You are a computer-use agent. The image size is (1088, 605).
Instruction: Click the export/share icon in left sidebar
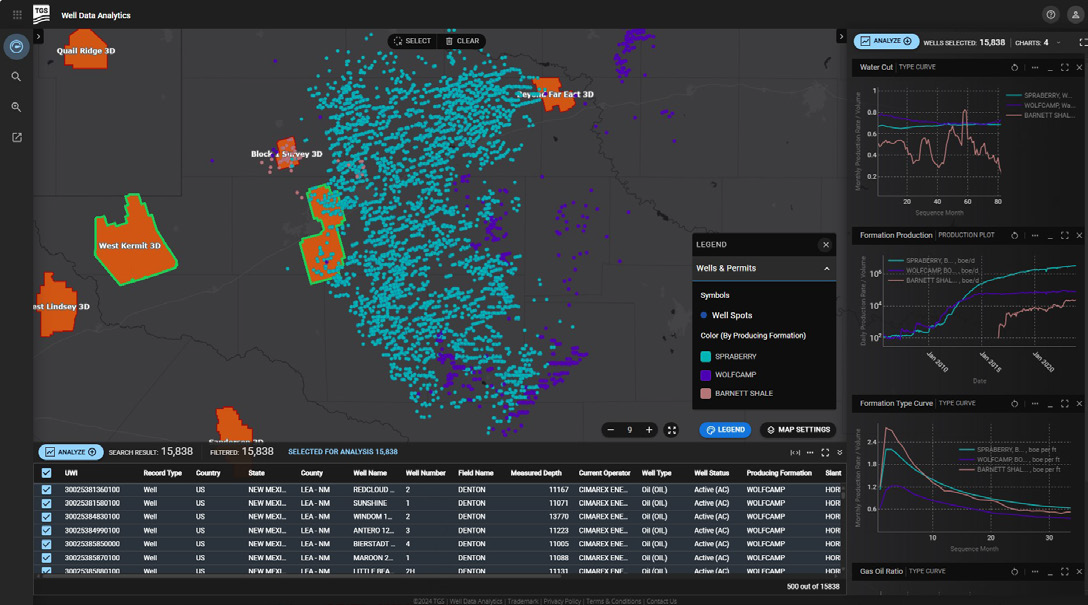click(x=16, y=137)
